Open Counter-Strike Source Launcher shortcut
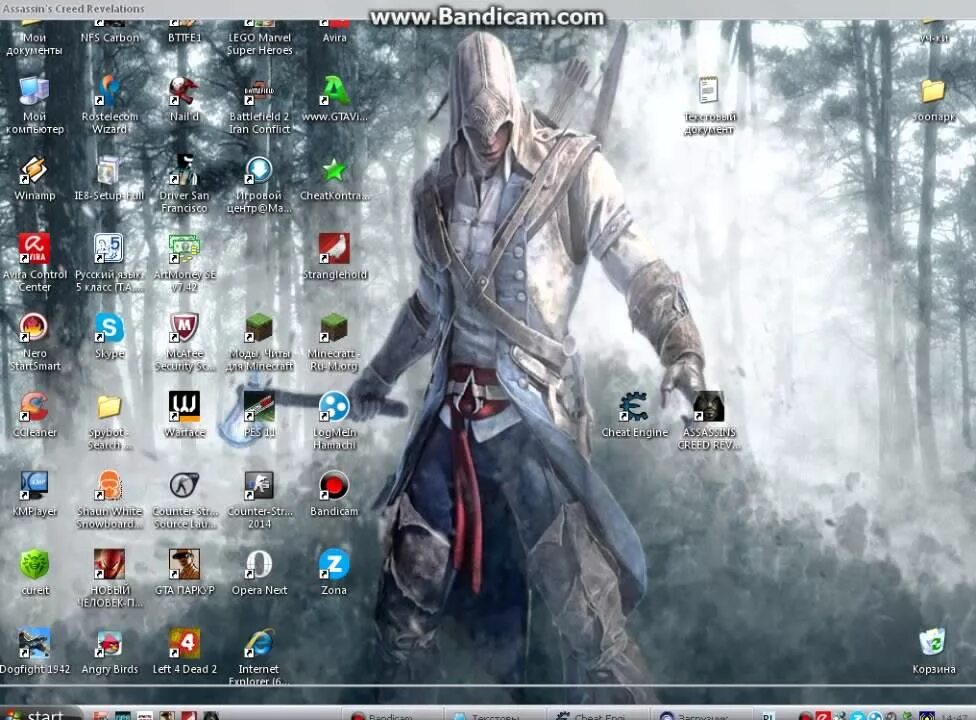The image size is (976, 720). click(184, 486)
